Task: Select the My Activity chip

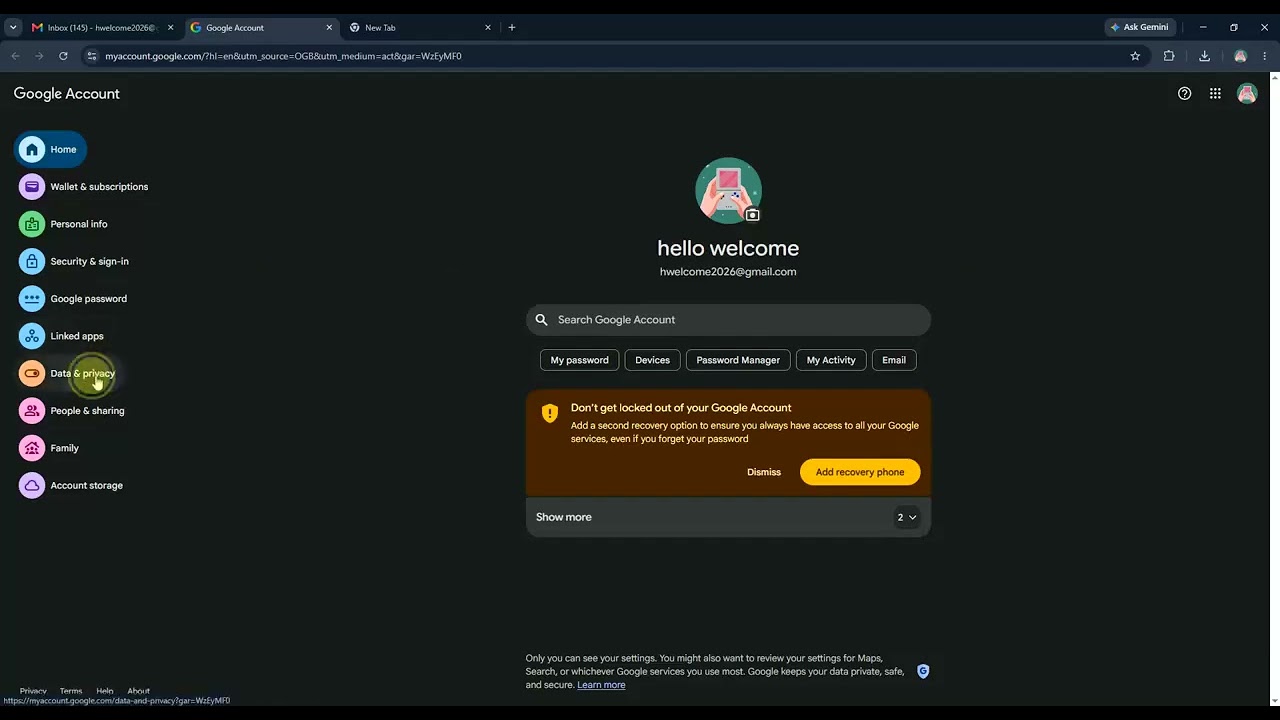Action: click(x=831, y=360)
